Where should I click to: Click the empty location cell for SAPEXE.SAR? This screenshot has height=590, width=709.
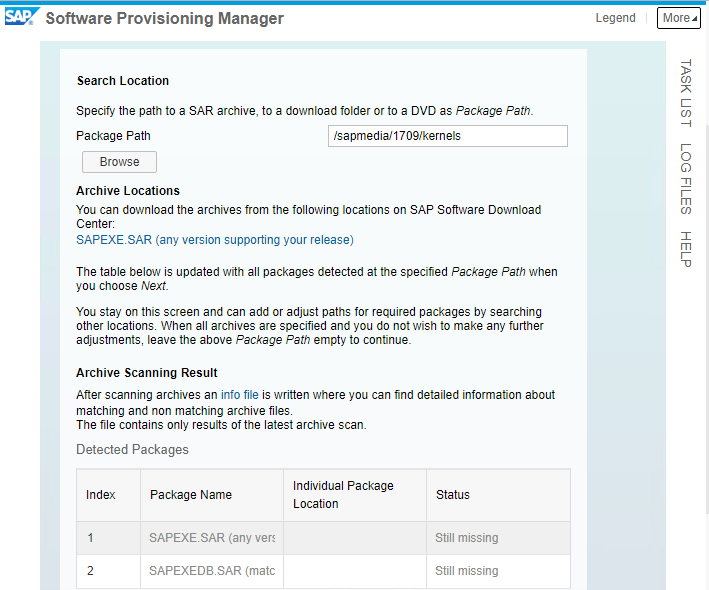[355, 538]
